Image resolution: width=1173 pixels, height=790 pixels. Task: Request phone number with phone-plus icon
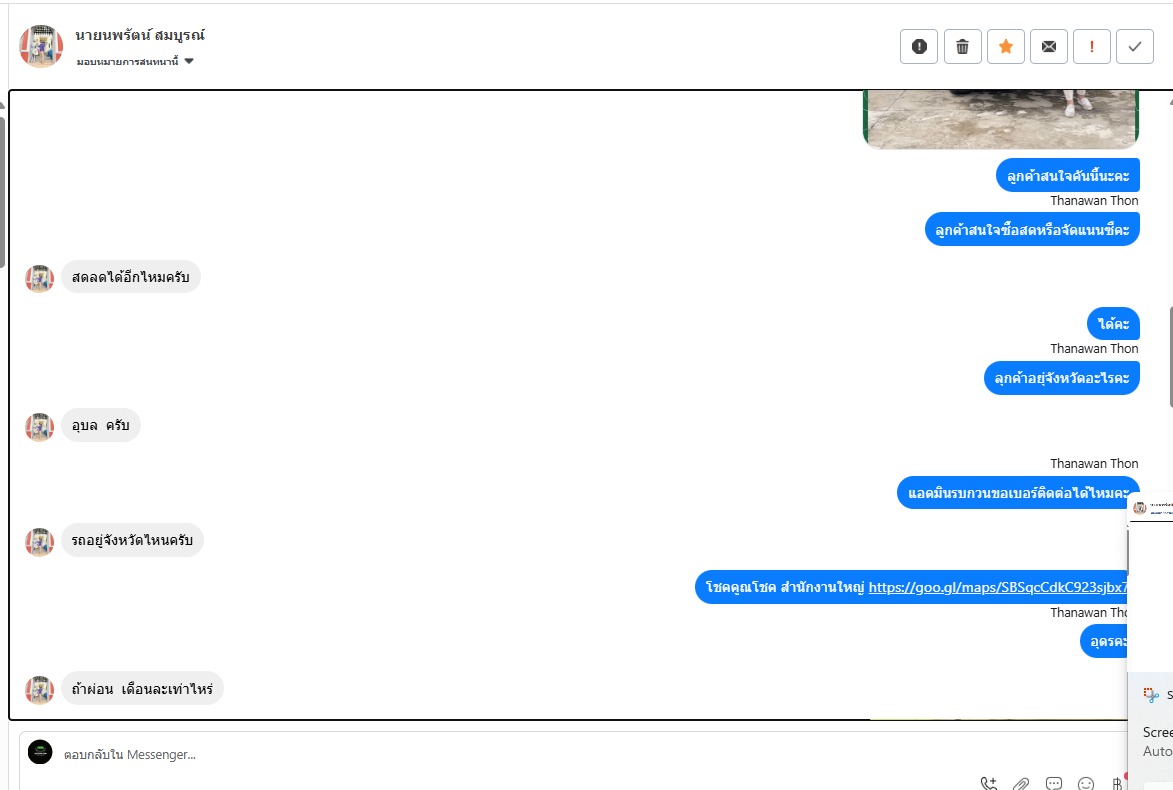(x=989, y=783)
